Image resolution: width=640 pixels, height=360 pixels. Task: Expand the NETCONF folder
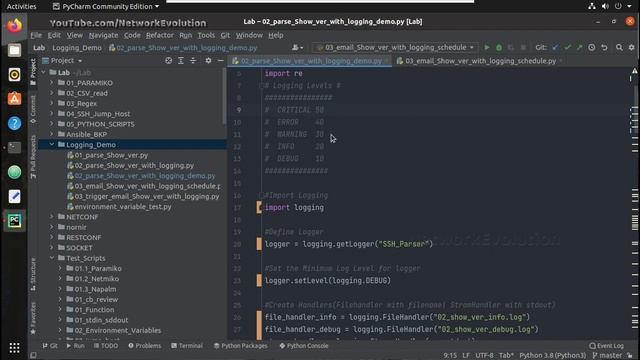coord(52,217)
